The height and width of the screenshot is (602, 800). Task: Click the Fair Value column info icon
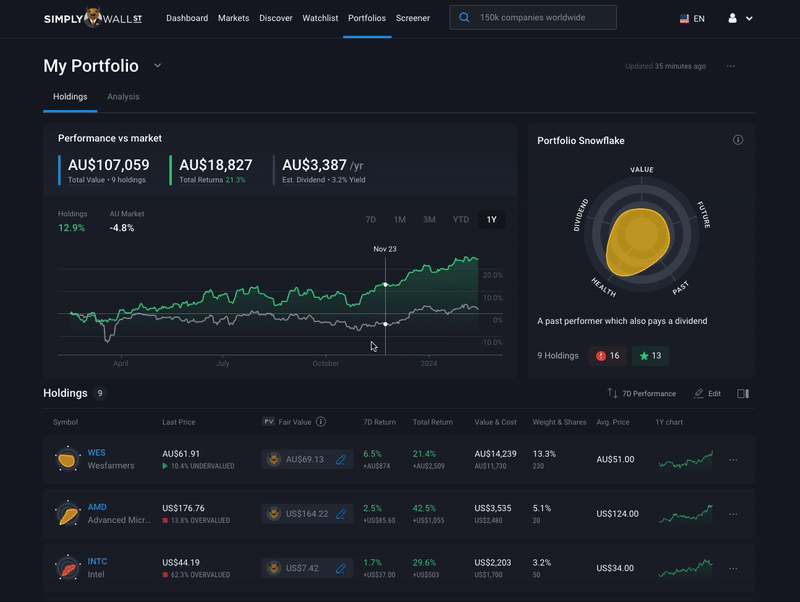[x=321, y=421]
